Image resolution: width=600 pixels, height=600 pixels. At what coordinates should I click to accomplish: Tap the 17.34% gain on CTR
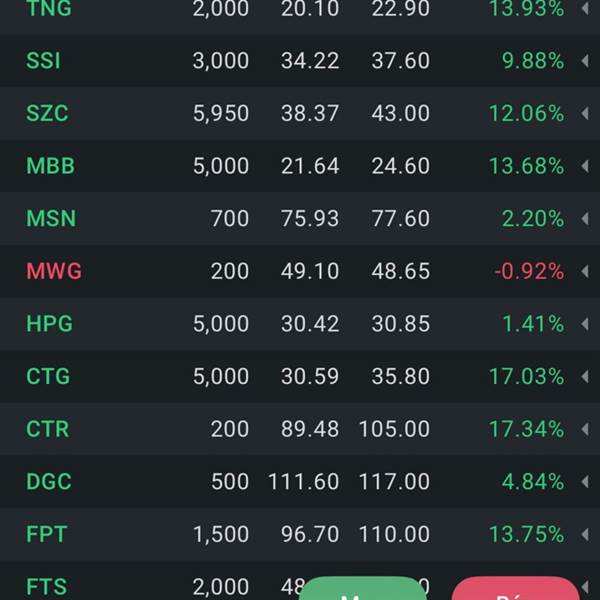pos(527,429)
